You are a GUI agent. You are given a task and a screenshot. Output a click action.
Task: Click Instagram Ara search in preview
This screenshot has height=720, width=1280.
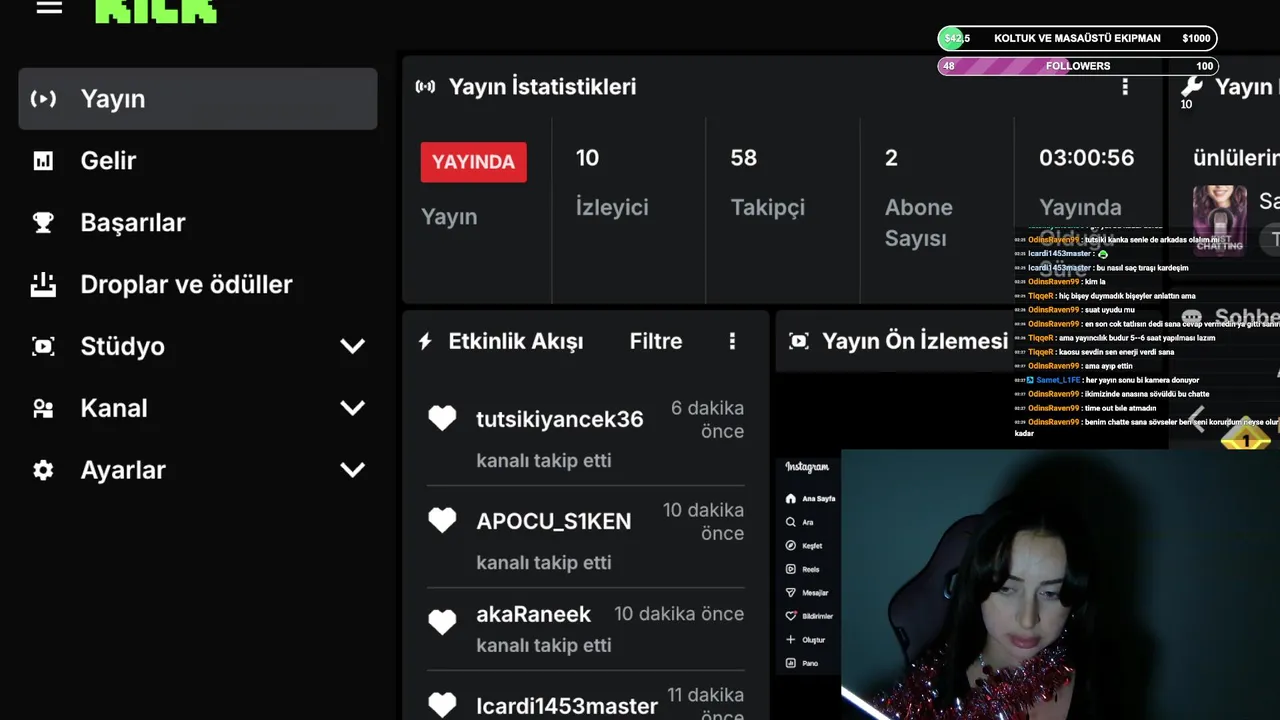799,522
